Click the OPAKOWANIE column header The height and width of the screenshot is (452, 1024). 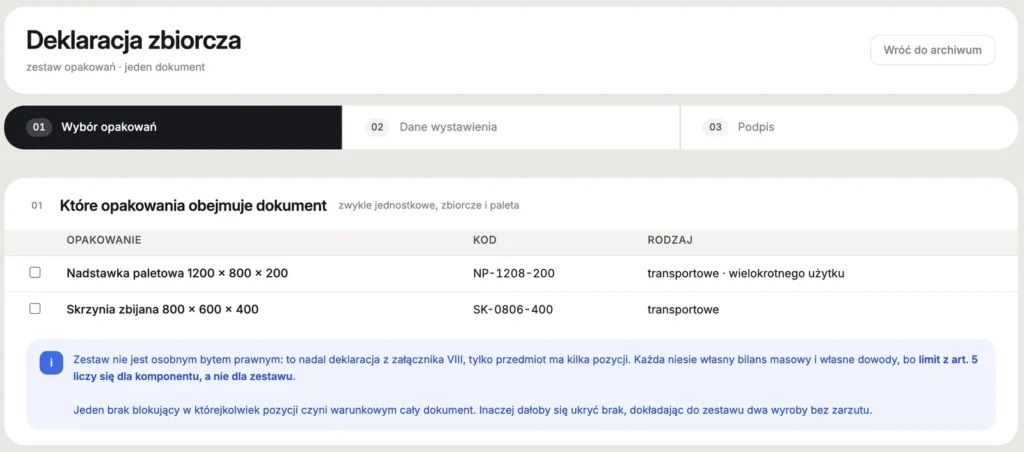point(104,240)
